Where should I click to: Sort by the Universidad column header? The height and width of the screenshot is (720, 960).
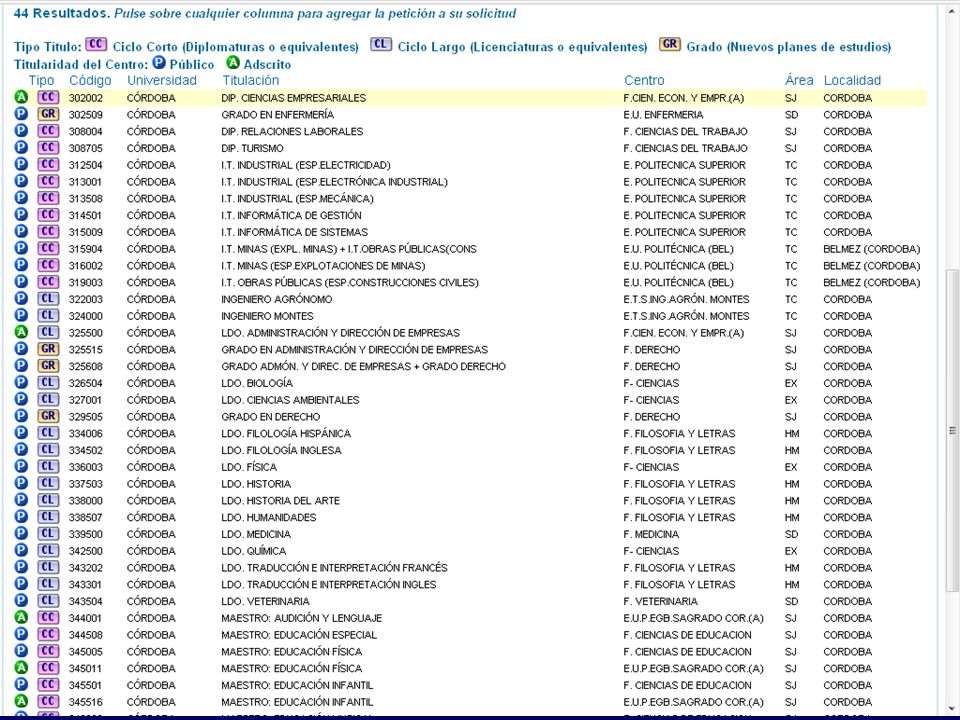click(x=162, y=80)
